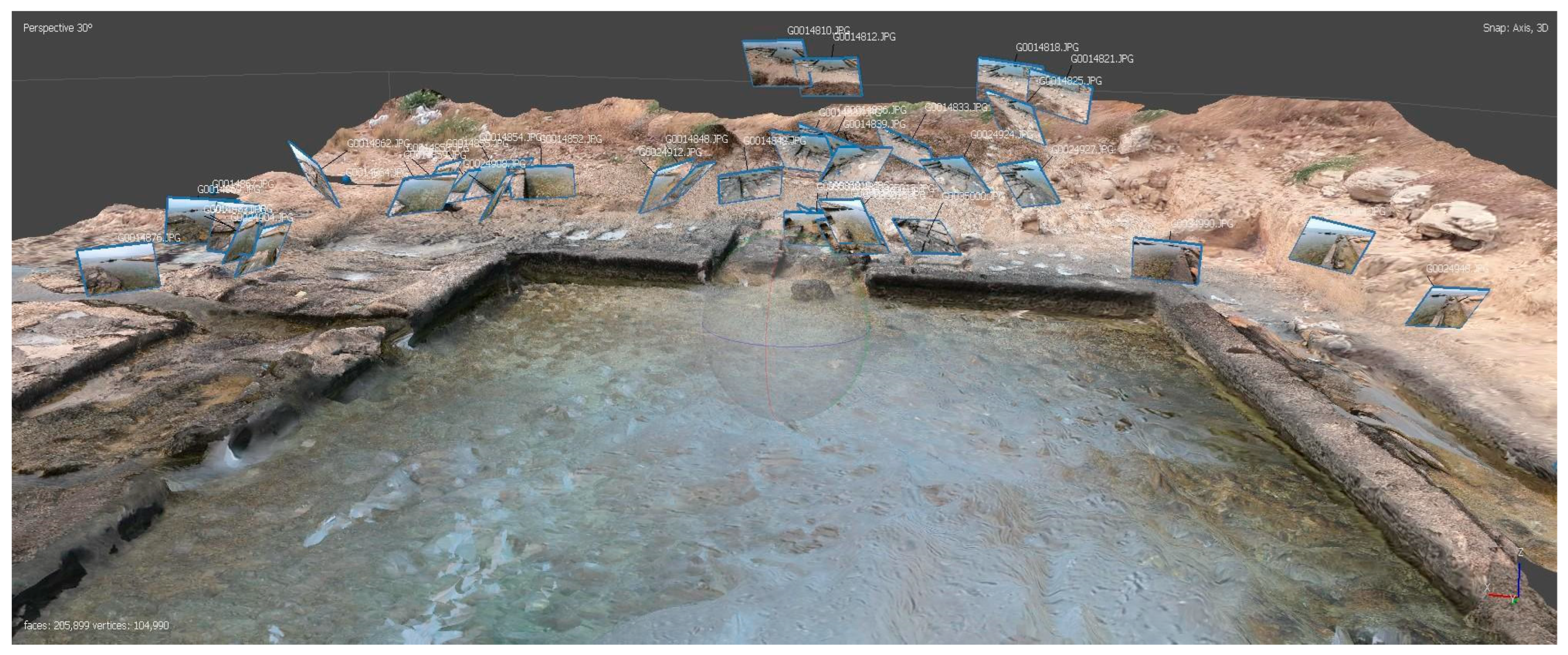Select camera thumbnail G0024927.JPG
1568x655 pixels.
point(1028,183)
